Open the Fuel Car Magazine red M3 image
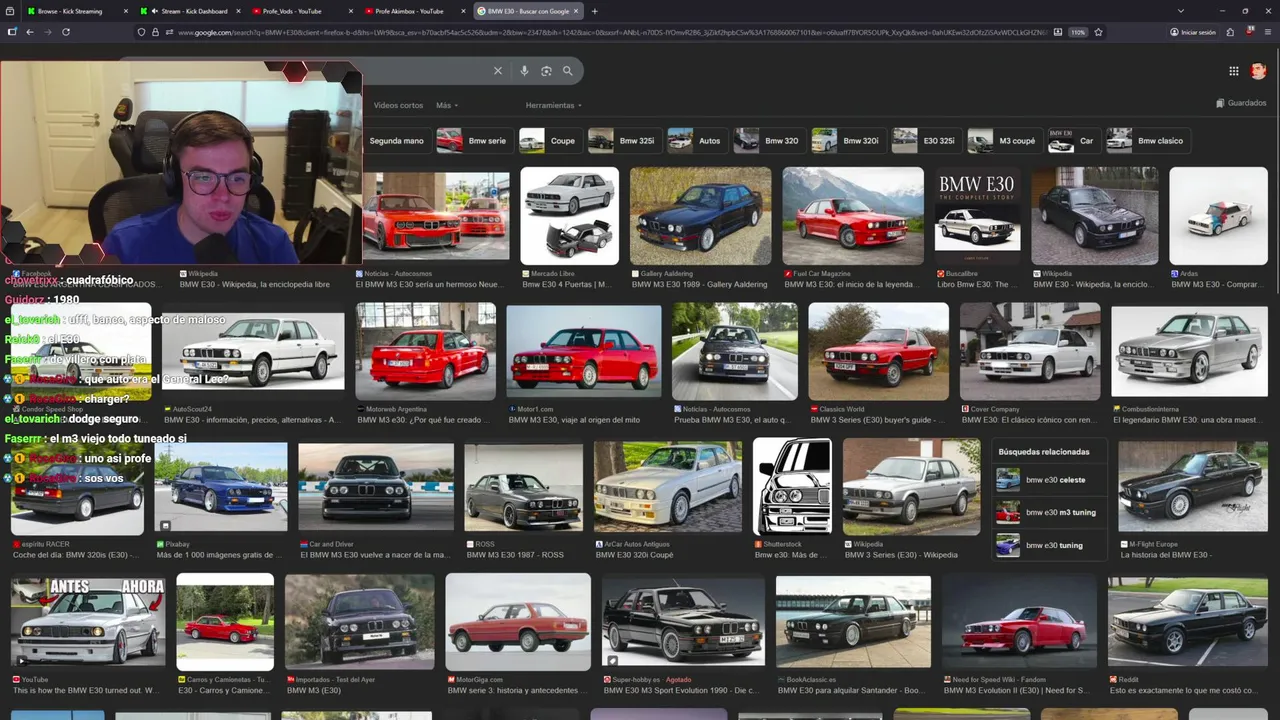 pos(853,215)
